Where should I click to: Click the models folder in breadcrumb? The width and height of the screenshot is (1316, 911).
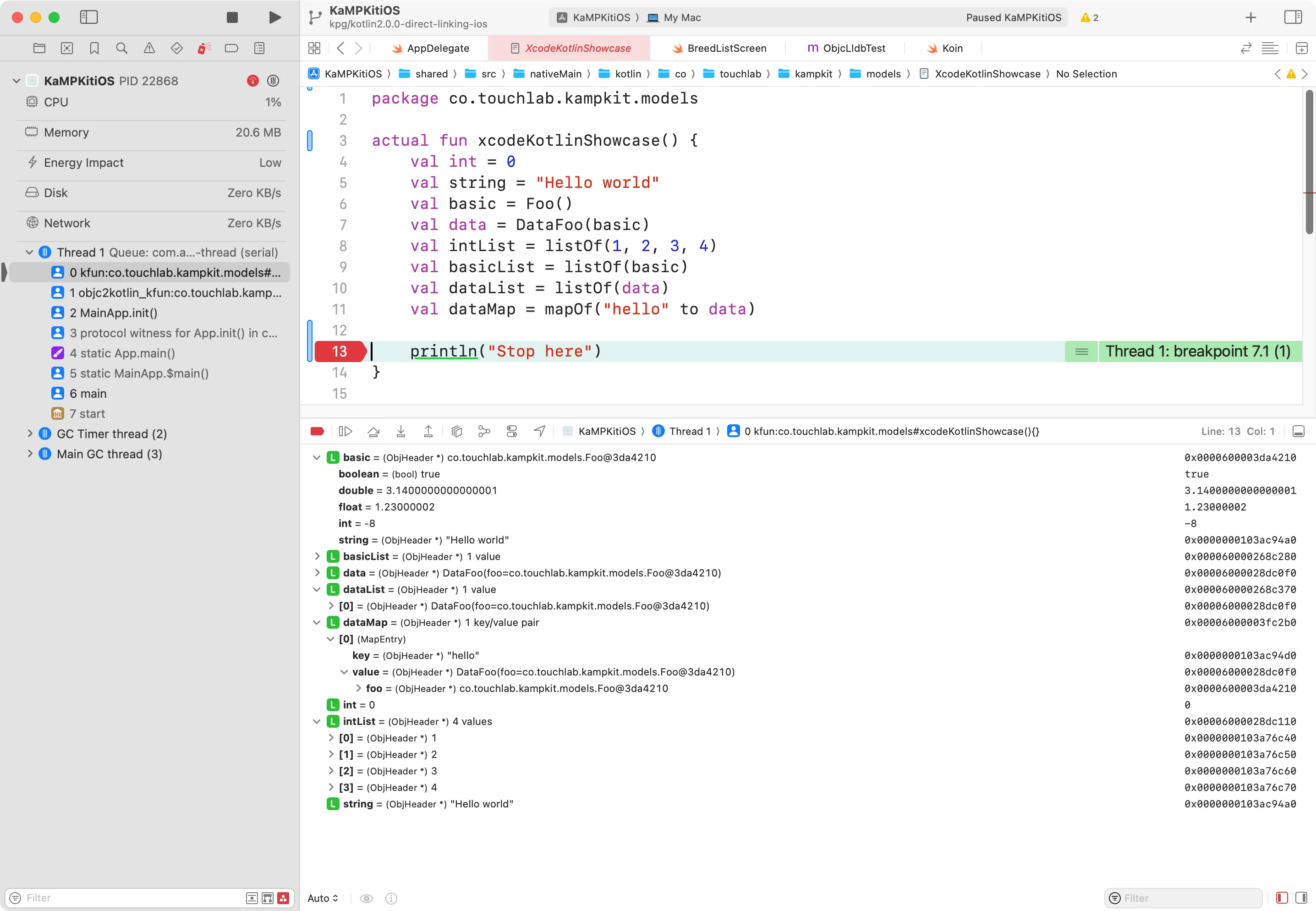tap(875, 74)
